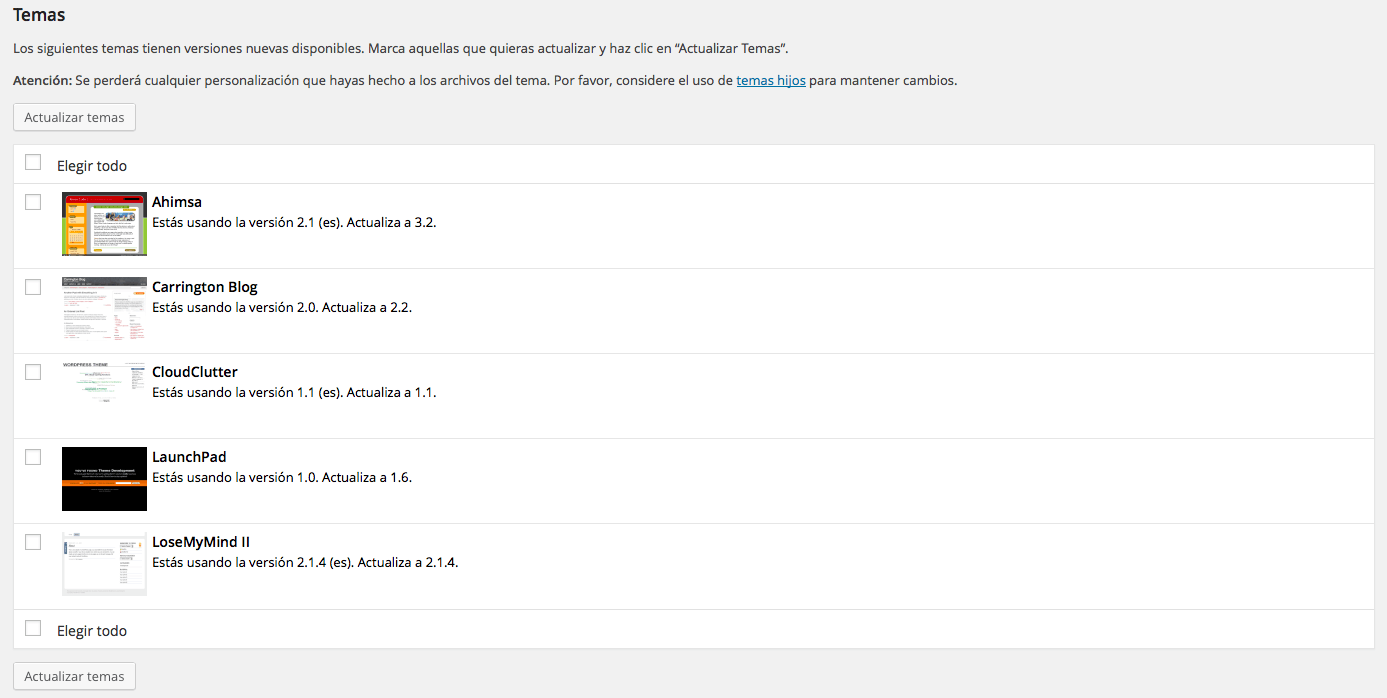Click the LoseMyMind II theme thumbnail

pyautogui.click(x=104, y=564)
